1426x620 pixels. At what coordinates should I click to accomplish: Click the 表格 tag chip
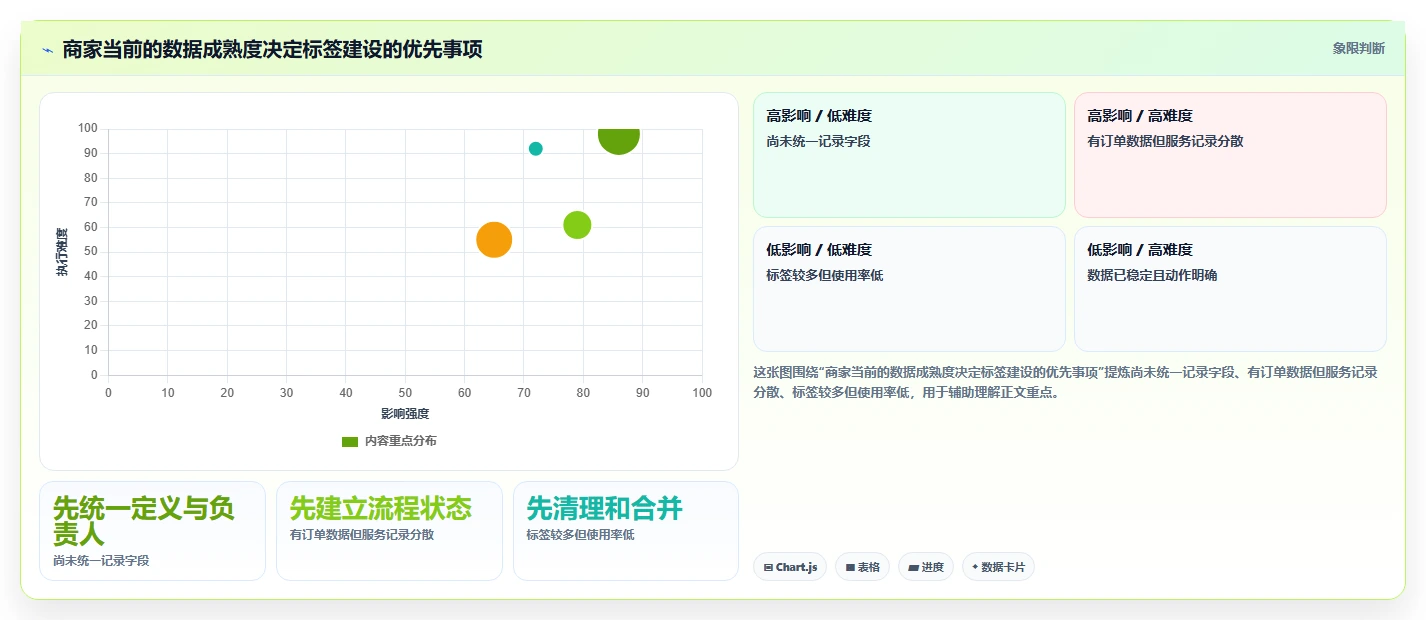coord(863,567)
